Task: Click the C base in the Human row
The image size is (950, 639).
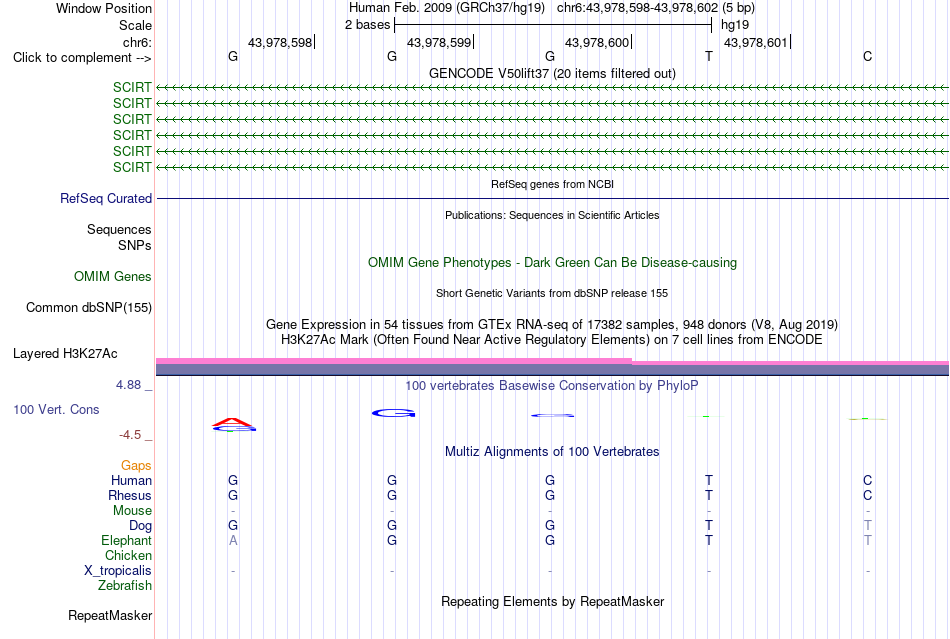Action: [868, 480]
